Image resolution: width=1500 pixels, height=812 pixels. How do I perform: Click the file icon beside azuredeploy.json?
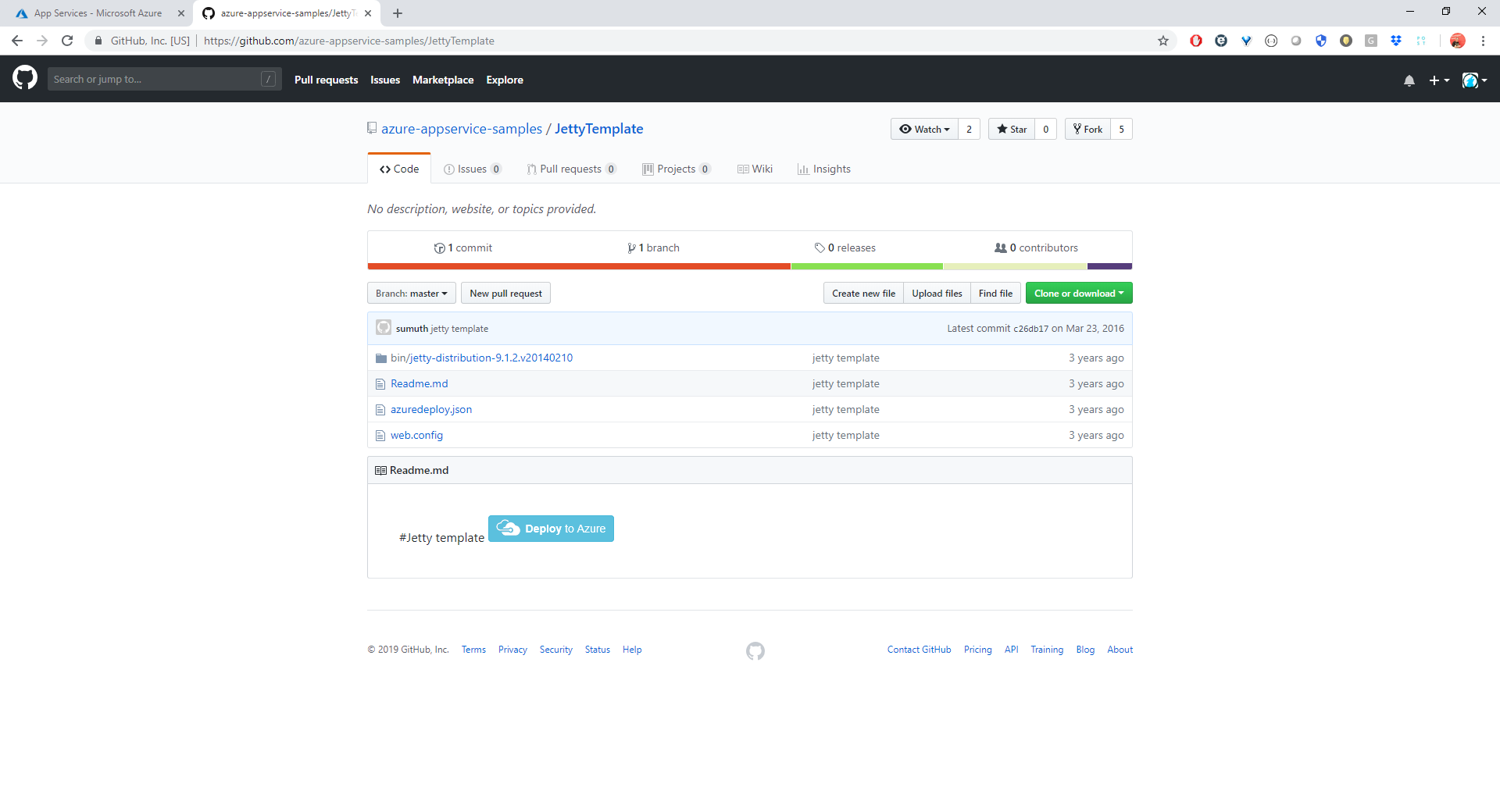(x=380, y=410)
